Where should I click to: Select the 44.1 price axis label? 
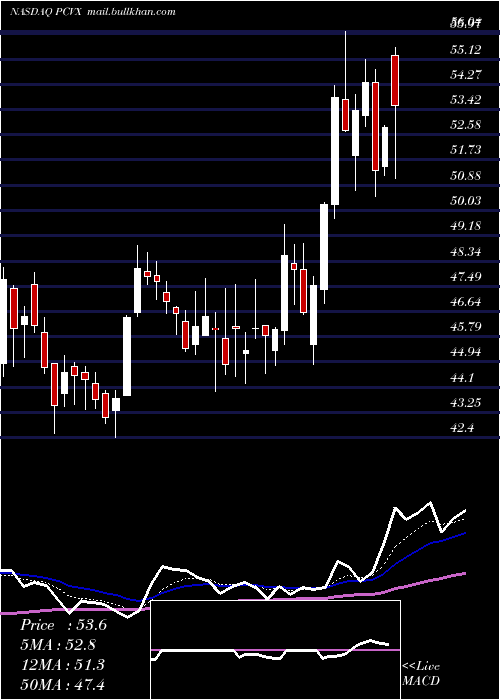coord(462,378)
